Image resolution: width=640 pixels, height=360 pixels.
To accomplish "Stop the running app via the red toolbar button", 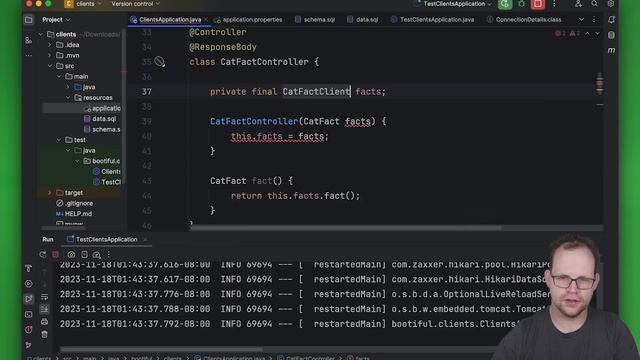I will click(x=538, y=4).
